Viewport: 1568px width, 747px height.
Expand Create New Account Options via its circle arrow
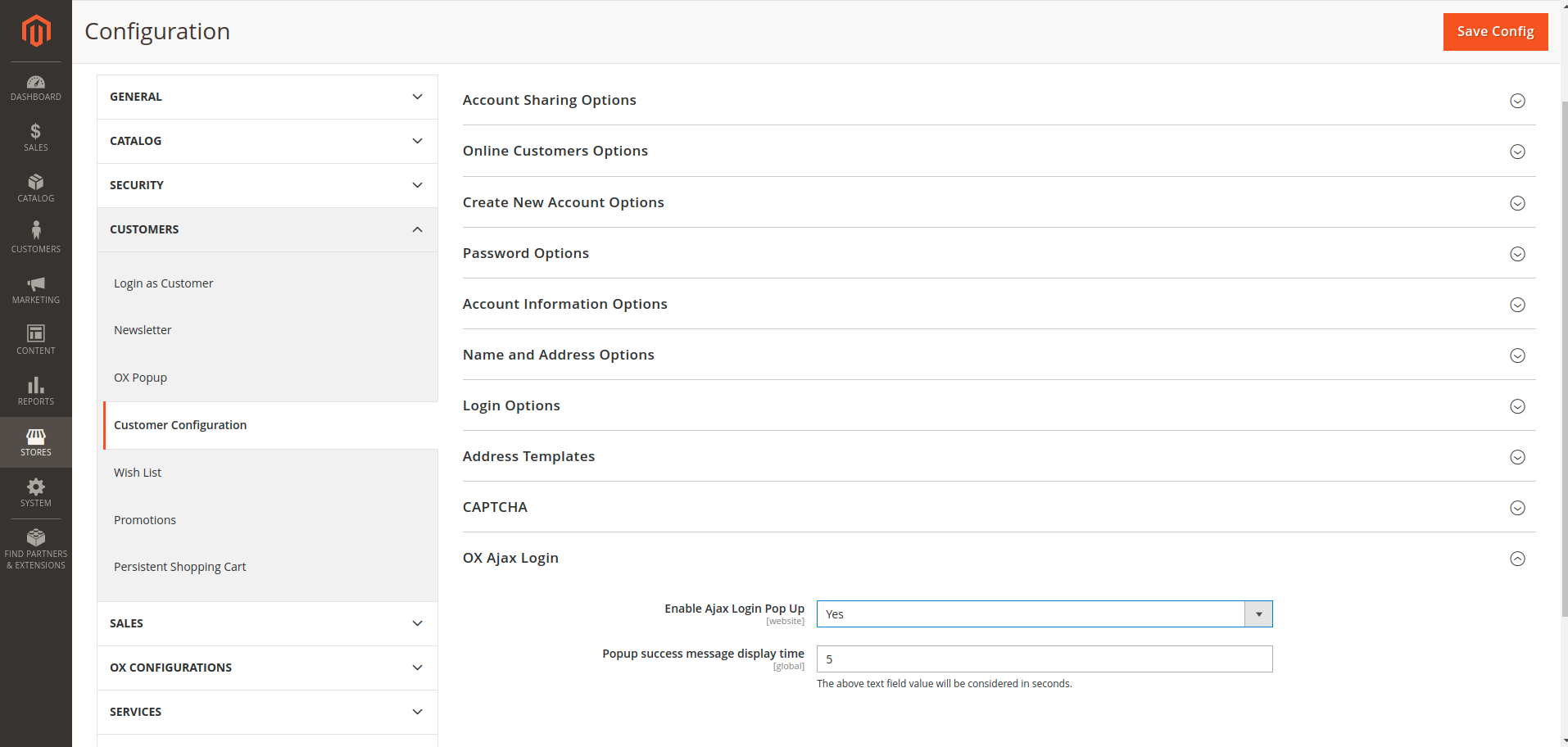[x=1517, y=203]
